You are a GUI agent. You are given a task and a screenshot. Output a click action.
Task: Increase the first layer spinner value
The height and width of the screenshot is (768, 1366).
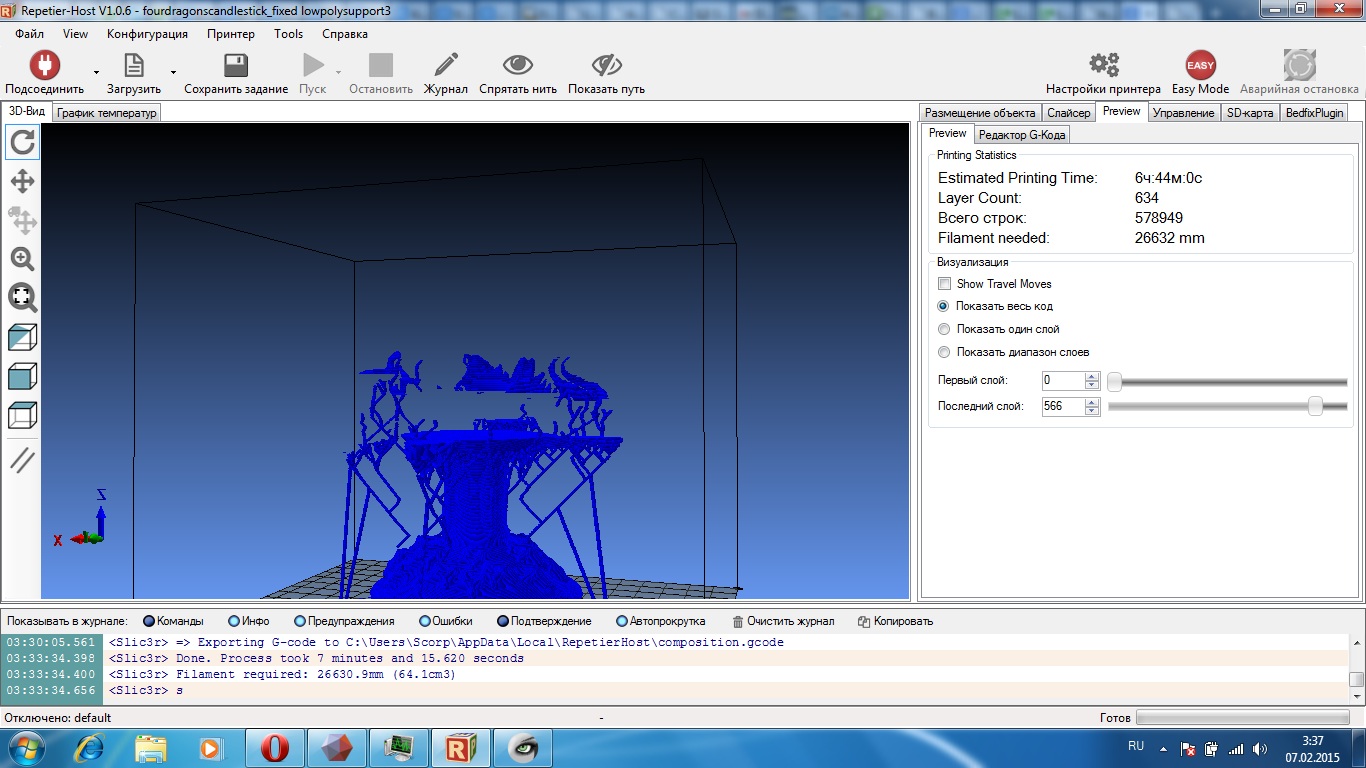pos(1092,377)
